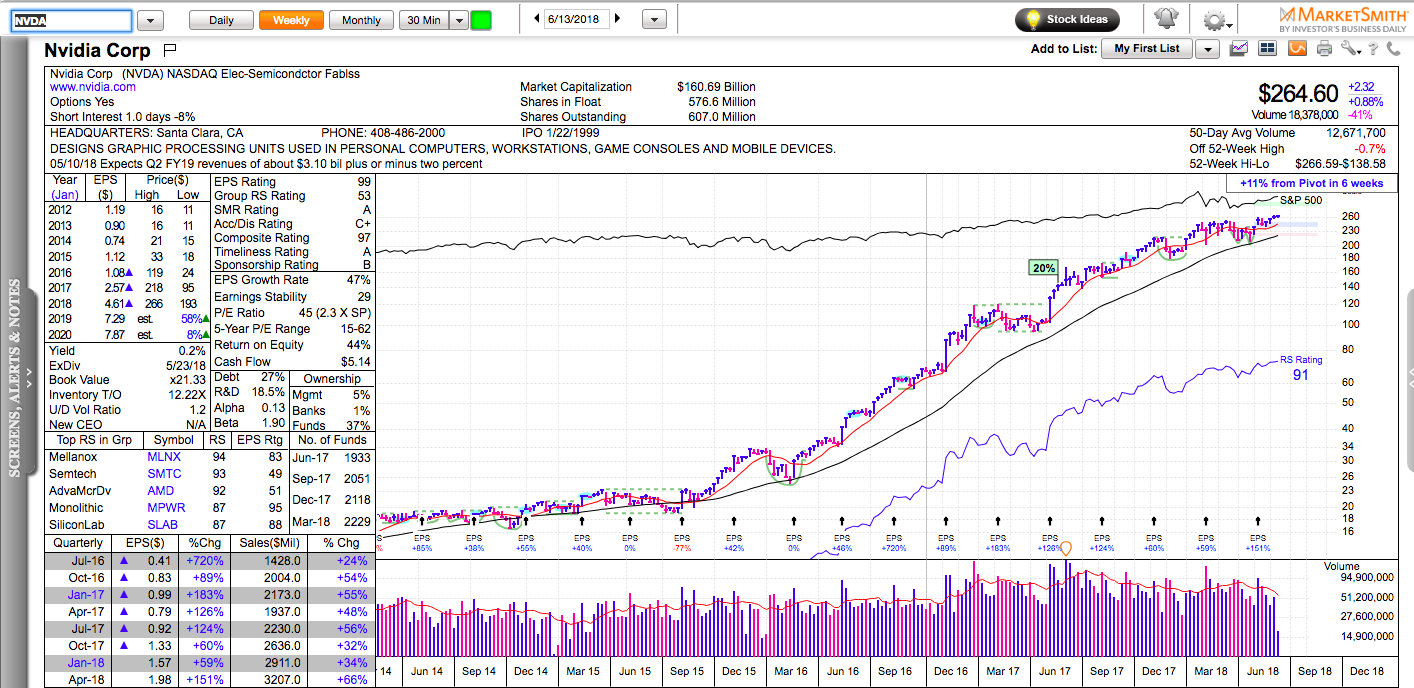Select the Monthly chart period
Image resolution: width=1414 pixels, height=688 pixels.
(x=361, y=20)
